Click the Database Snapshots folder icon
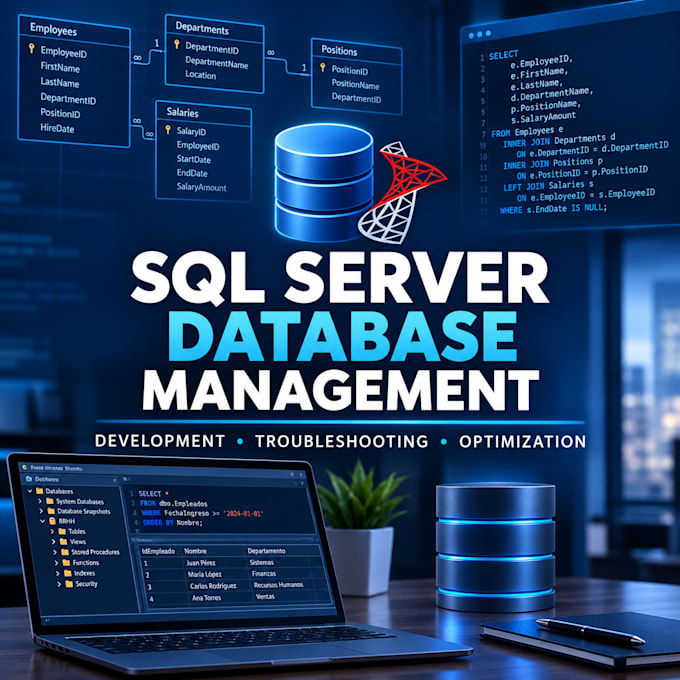 51,511
